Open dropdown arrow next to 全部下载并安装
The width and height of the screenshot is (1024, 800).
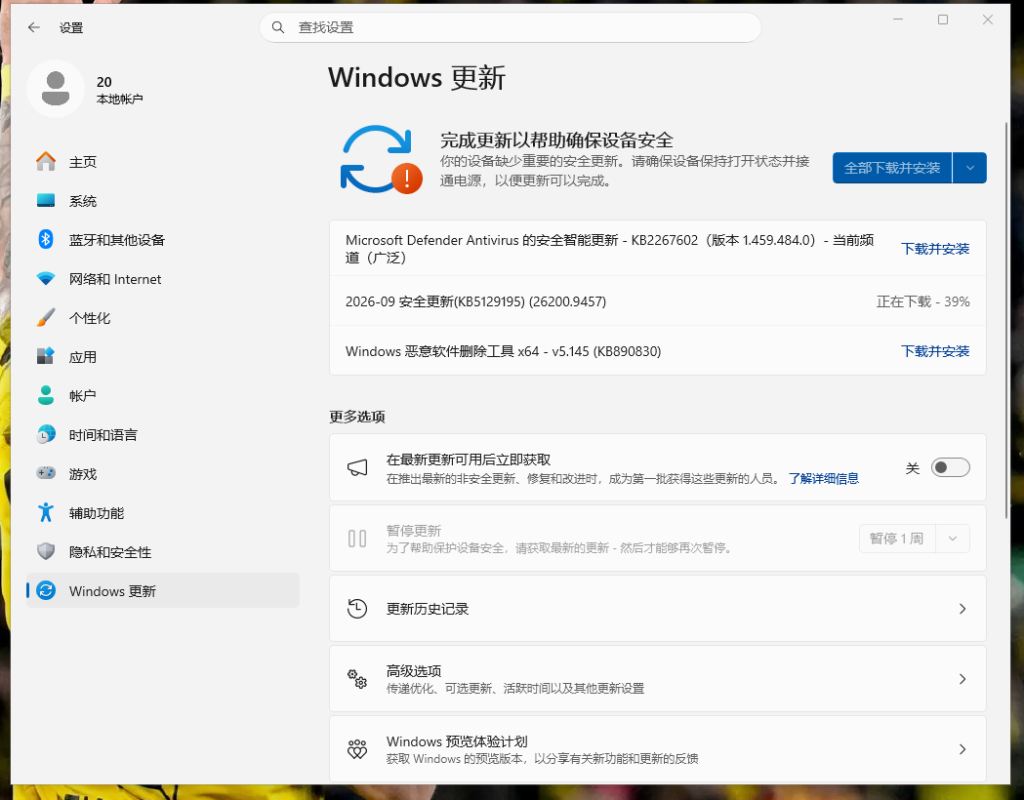pyautogui.click(x=970, y=168)
